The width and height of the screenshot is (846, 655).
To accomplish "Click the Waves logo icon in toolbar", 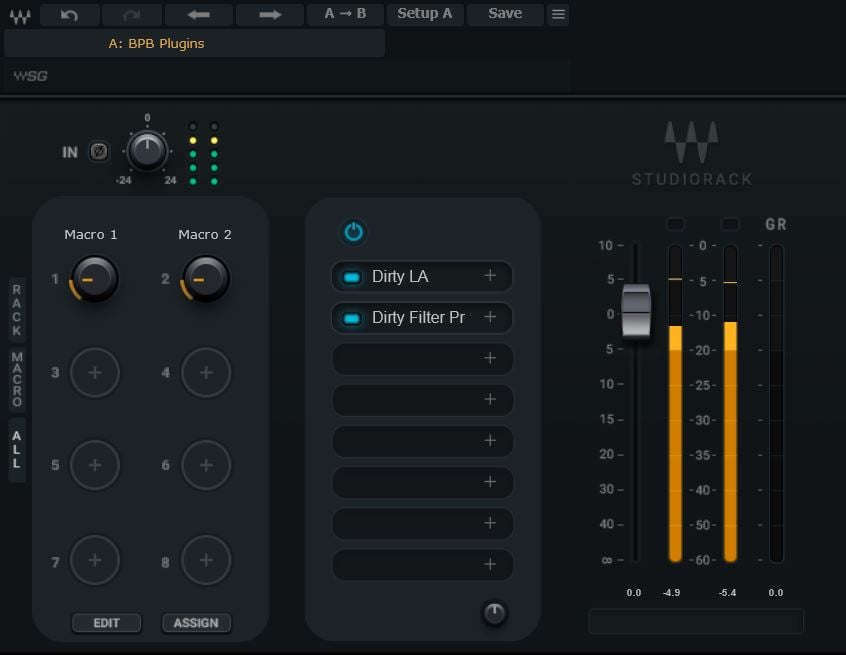I will pyautogui.click(x=19, y=15).
